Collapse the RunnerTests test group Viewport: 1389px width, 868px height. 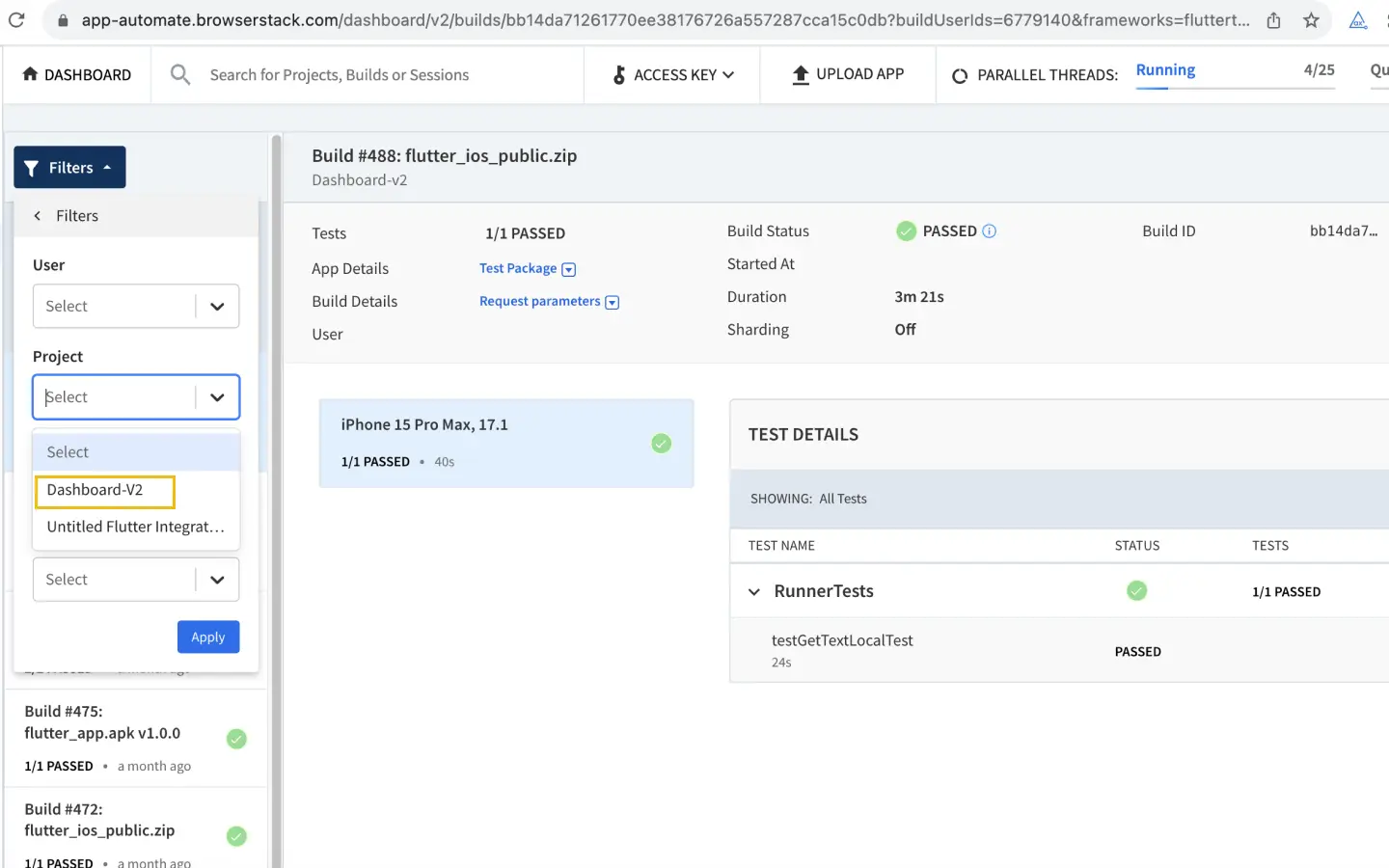click(754, 592)
